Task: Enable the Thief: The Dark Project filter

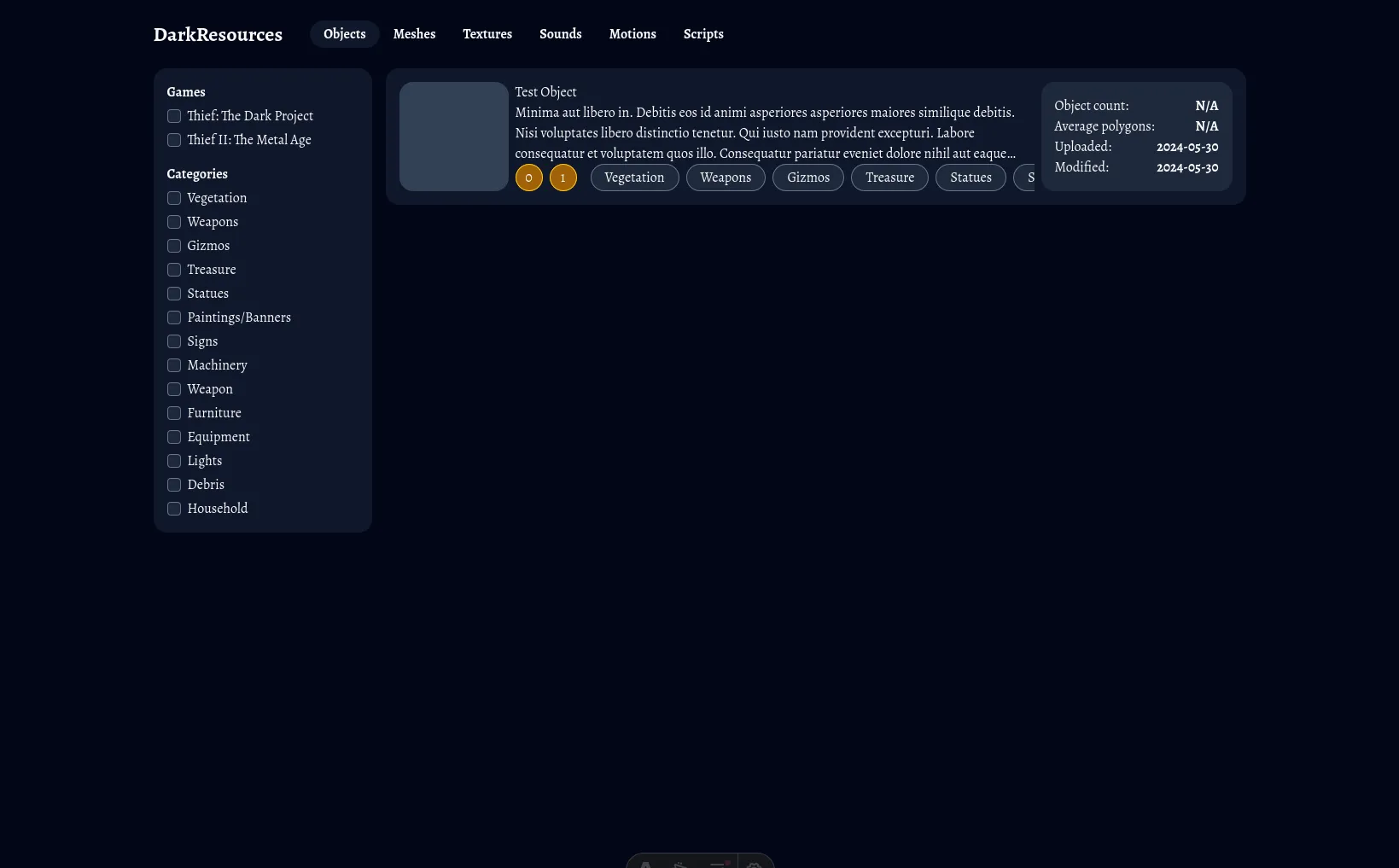Action: tap(174, 116)
